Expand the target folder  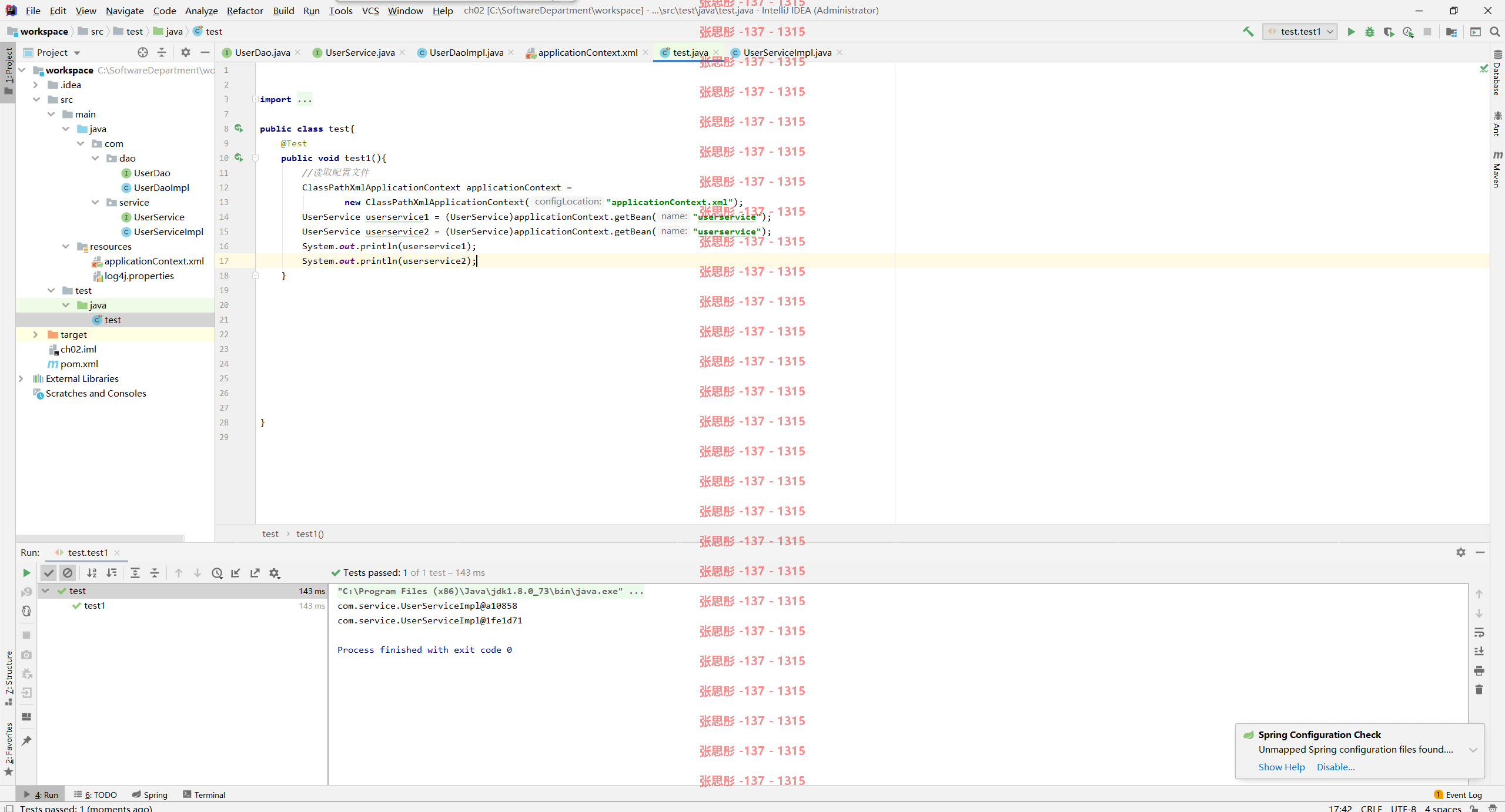(35, 334)
